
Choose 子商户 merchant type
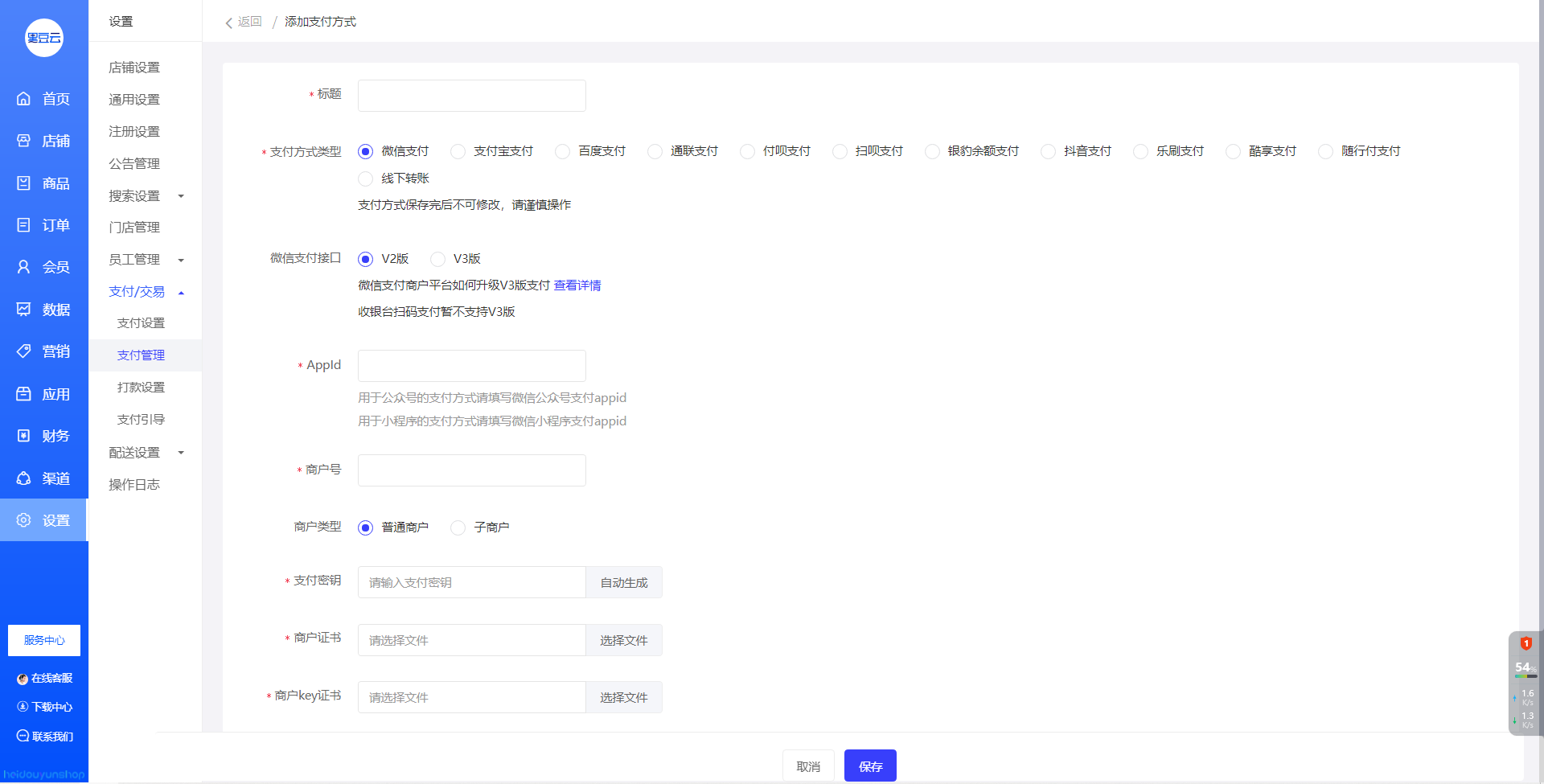(458, 527)
